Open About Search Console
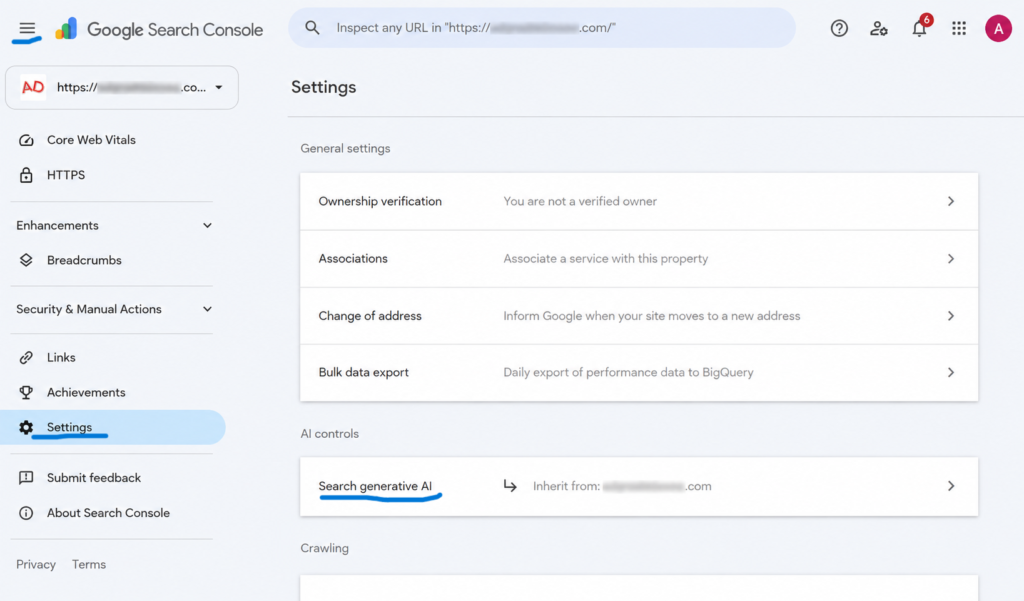This screenshot has height=601, width=1024. tap(108, 513)
